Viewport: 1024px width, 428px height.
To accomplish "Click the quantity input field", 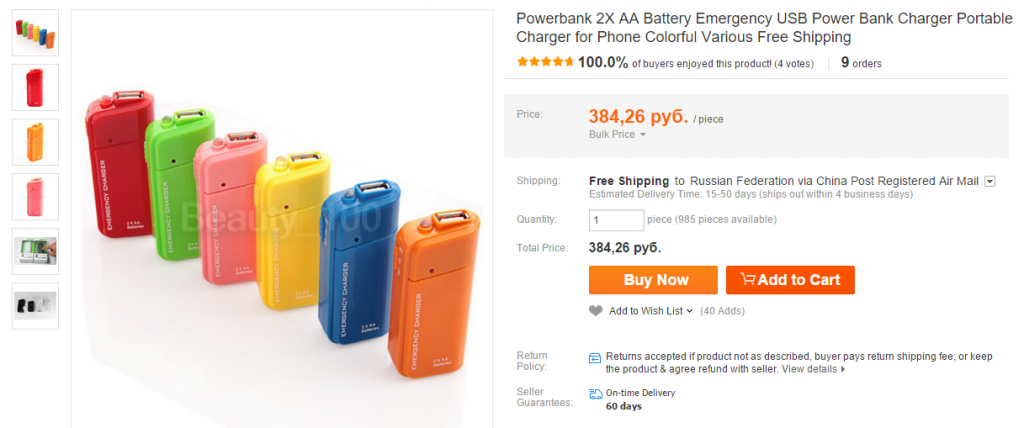I will coord(616,220).
